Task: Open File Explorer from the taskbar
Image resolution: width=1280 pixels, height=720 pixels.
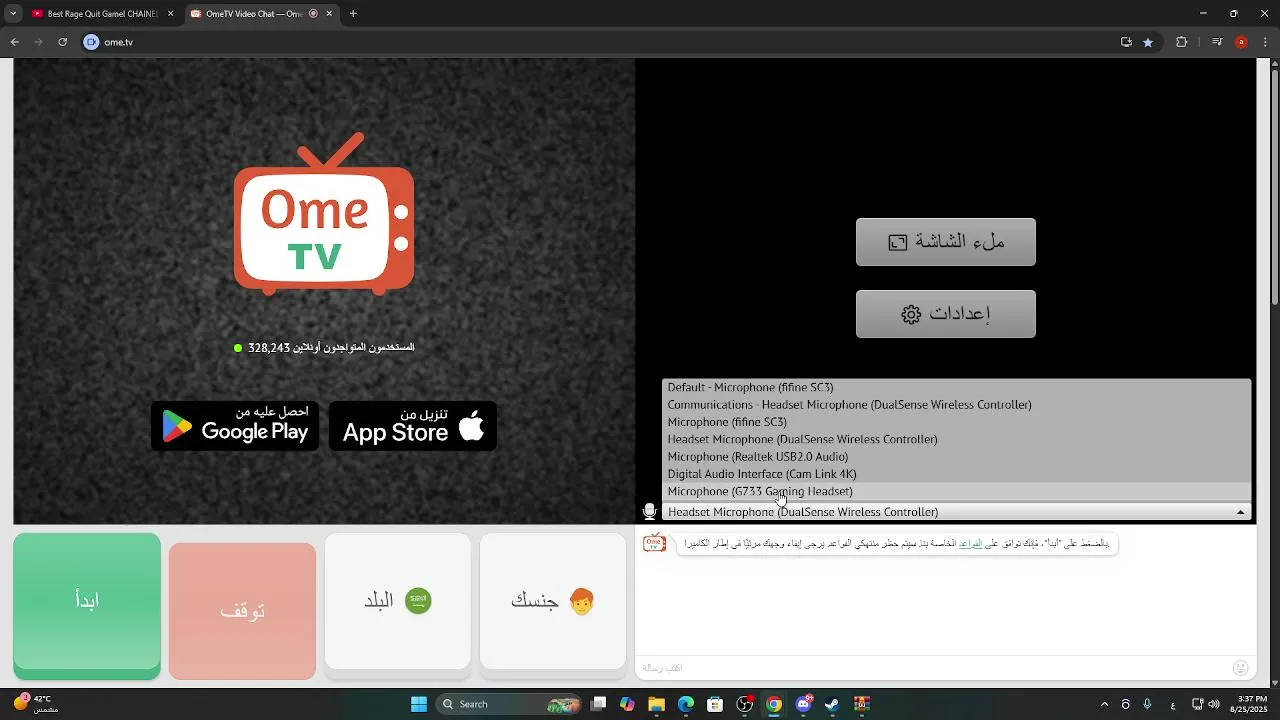Action: [x=656, y=704]
